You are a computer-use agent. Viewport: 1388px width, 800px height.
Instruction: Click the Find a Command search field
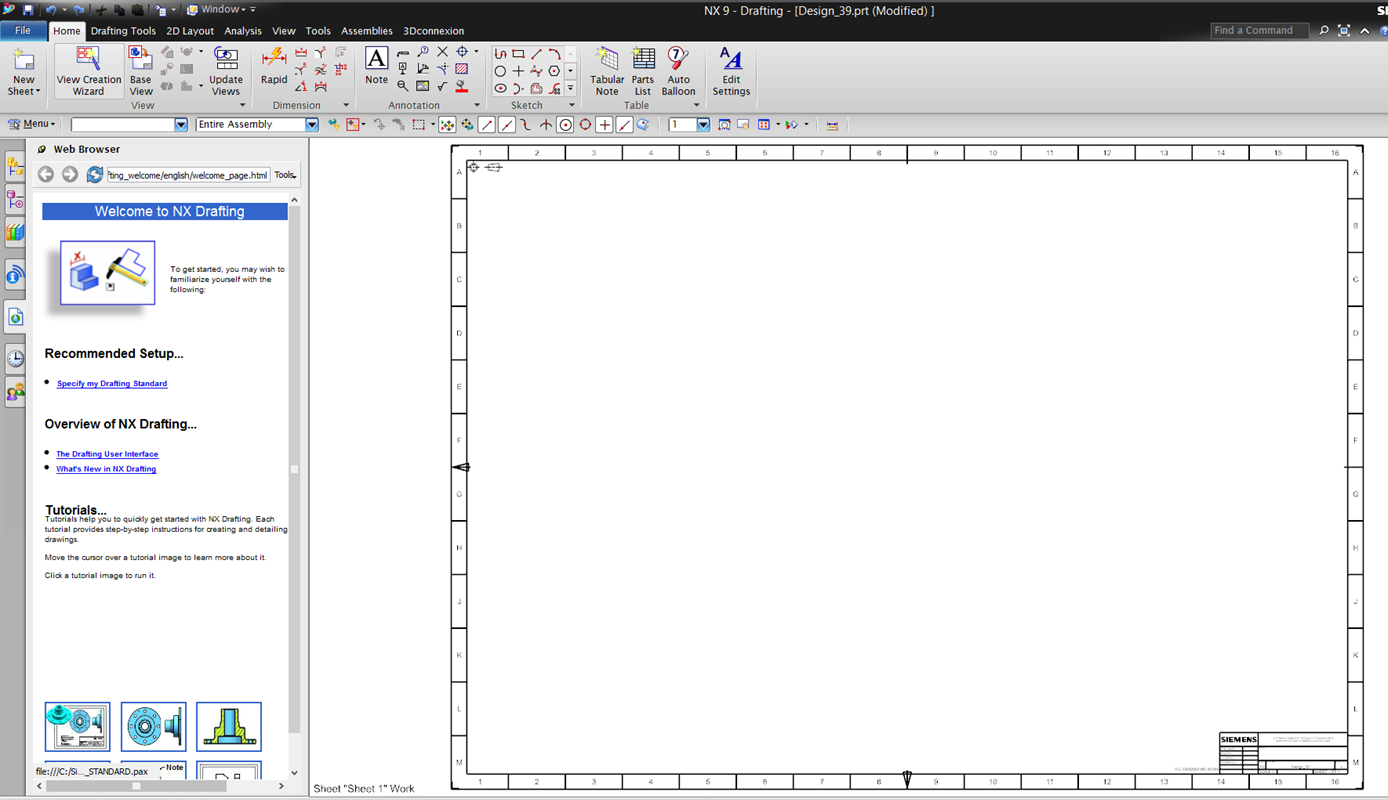coord(1258,31)
